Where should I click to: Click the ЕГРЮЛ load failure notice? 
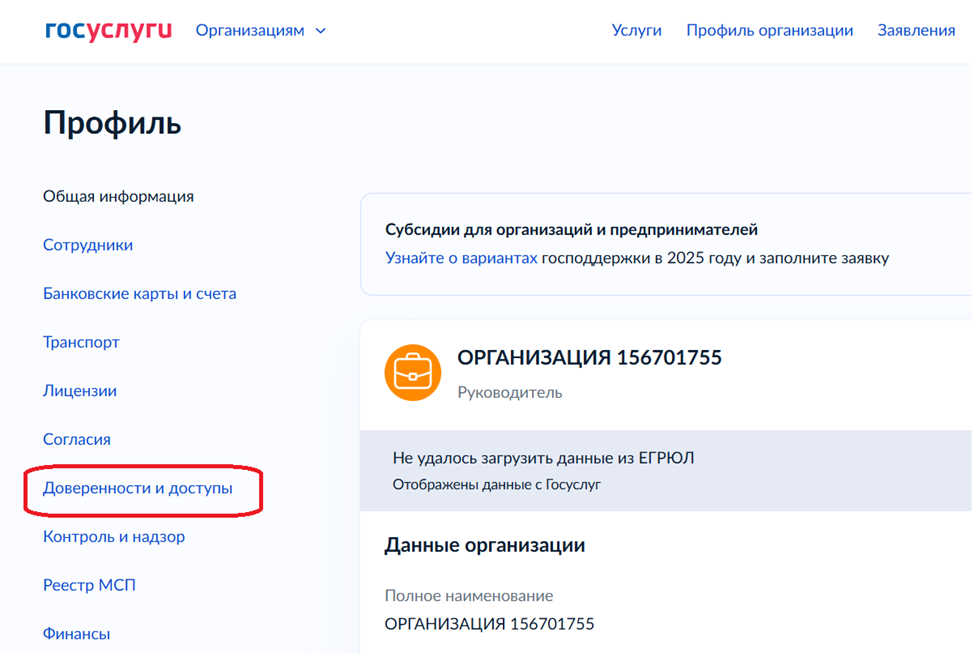click(x=543, y=458)
